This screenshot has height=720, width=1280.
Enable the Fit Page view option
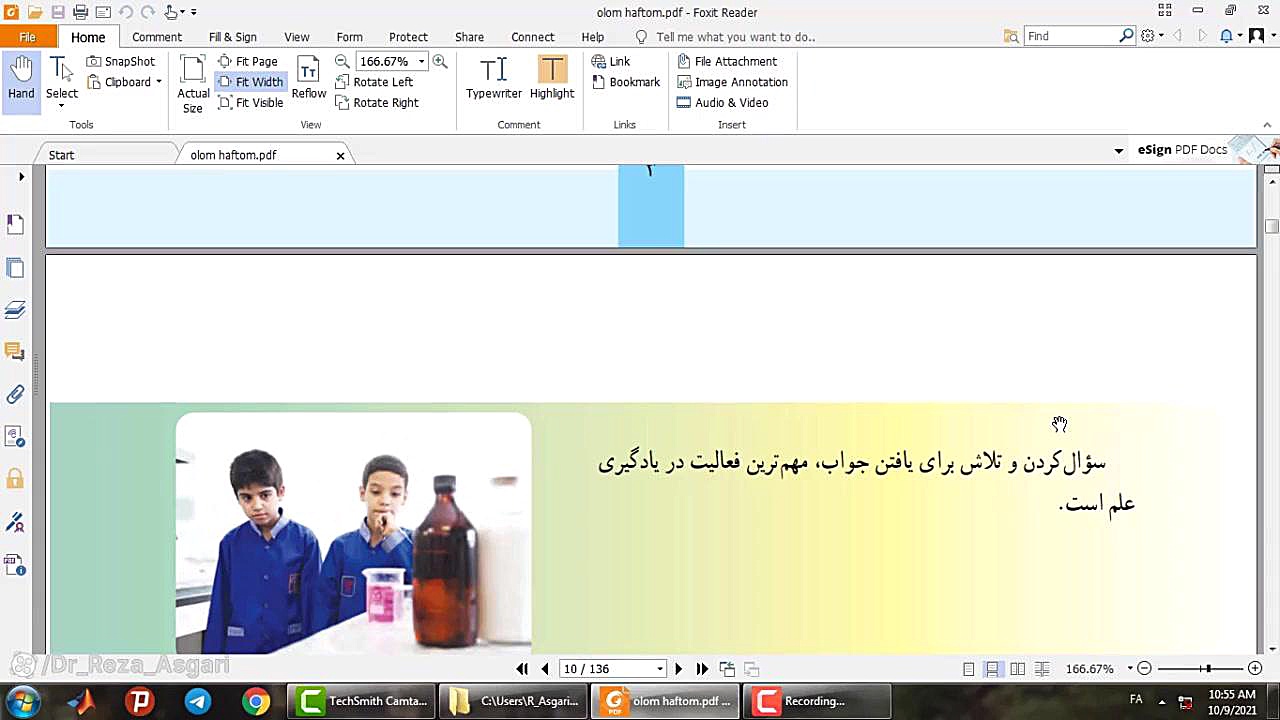click(247, 61)
